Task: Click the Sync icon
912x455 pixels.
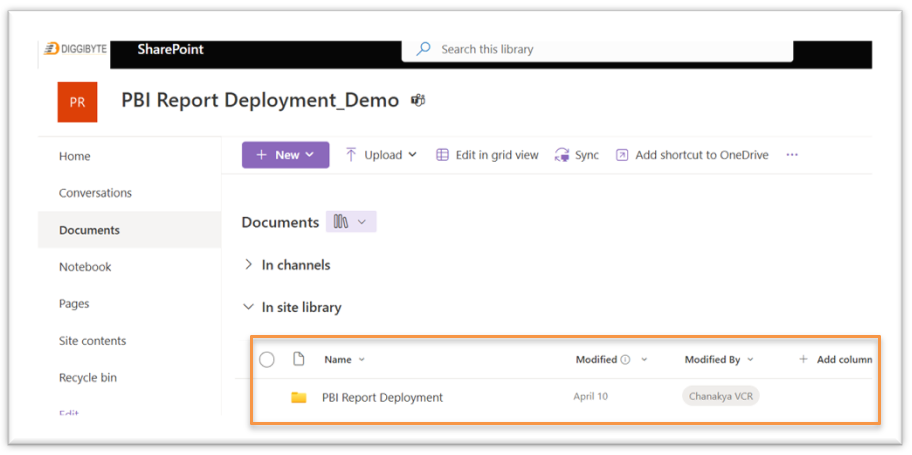Action: coord(562,155)
